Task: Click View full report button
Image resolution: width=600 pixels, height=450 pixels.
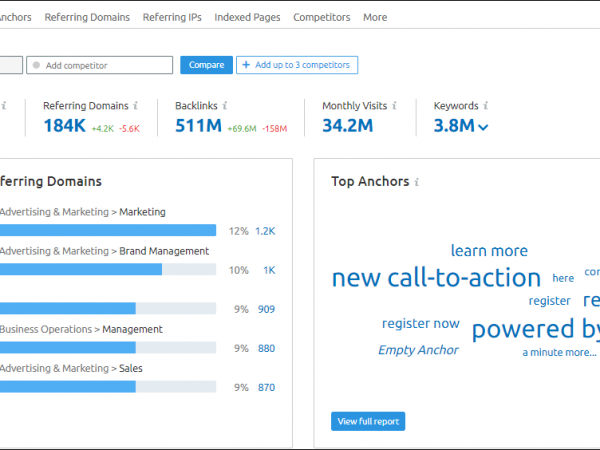Action: coord(367,421)
